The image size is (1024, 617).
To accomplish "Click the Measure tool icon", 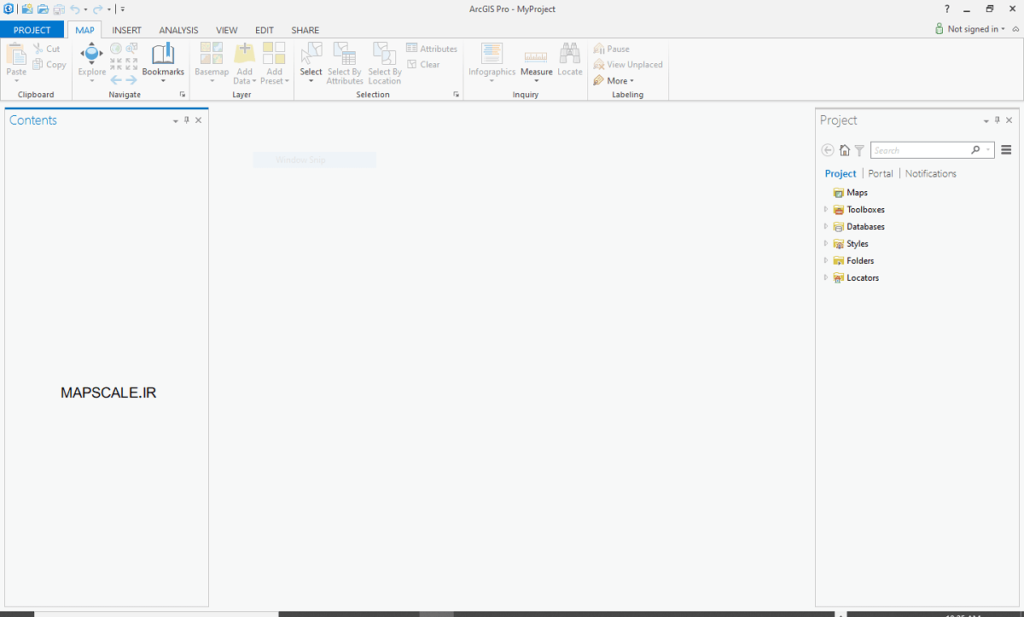I will point(536,58).
